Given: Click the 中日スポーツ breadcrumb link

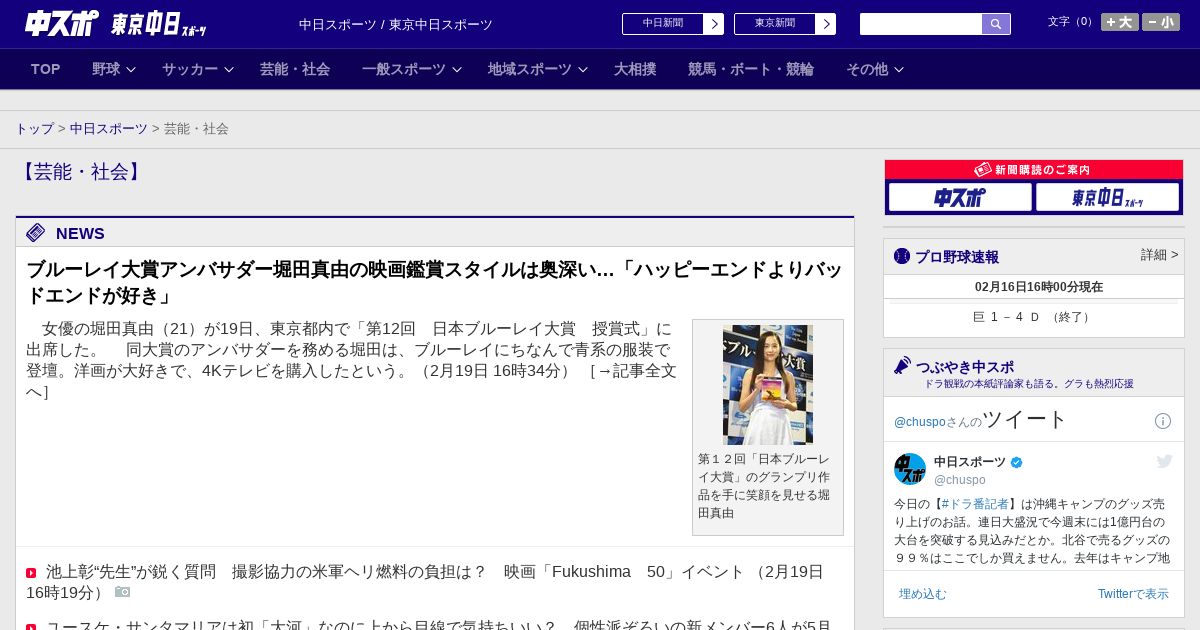Looking at the screenshot, I should pyautogui.click(x=109, y=129).
